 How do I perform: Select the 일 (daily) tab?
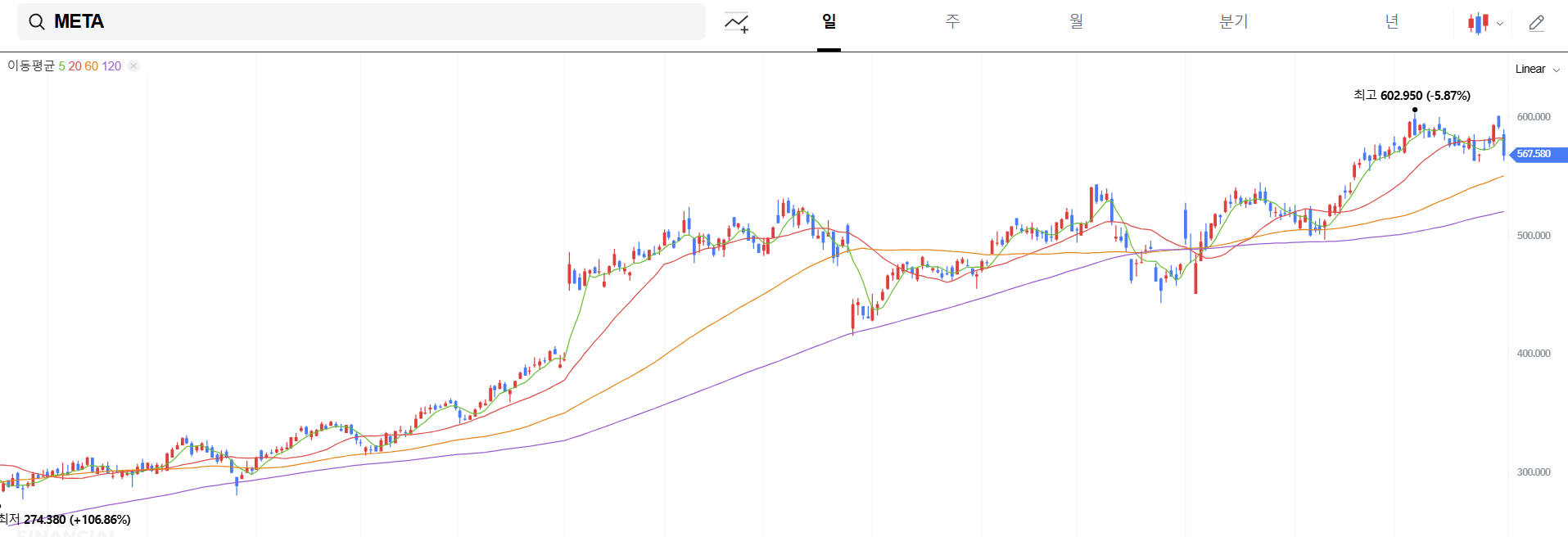(x=829, y=21)
